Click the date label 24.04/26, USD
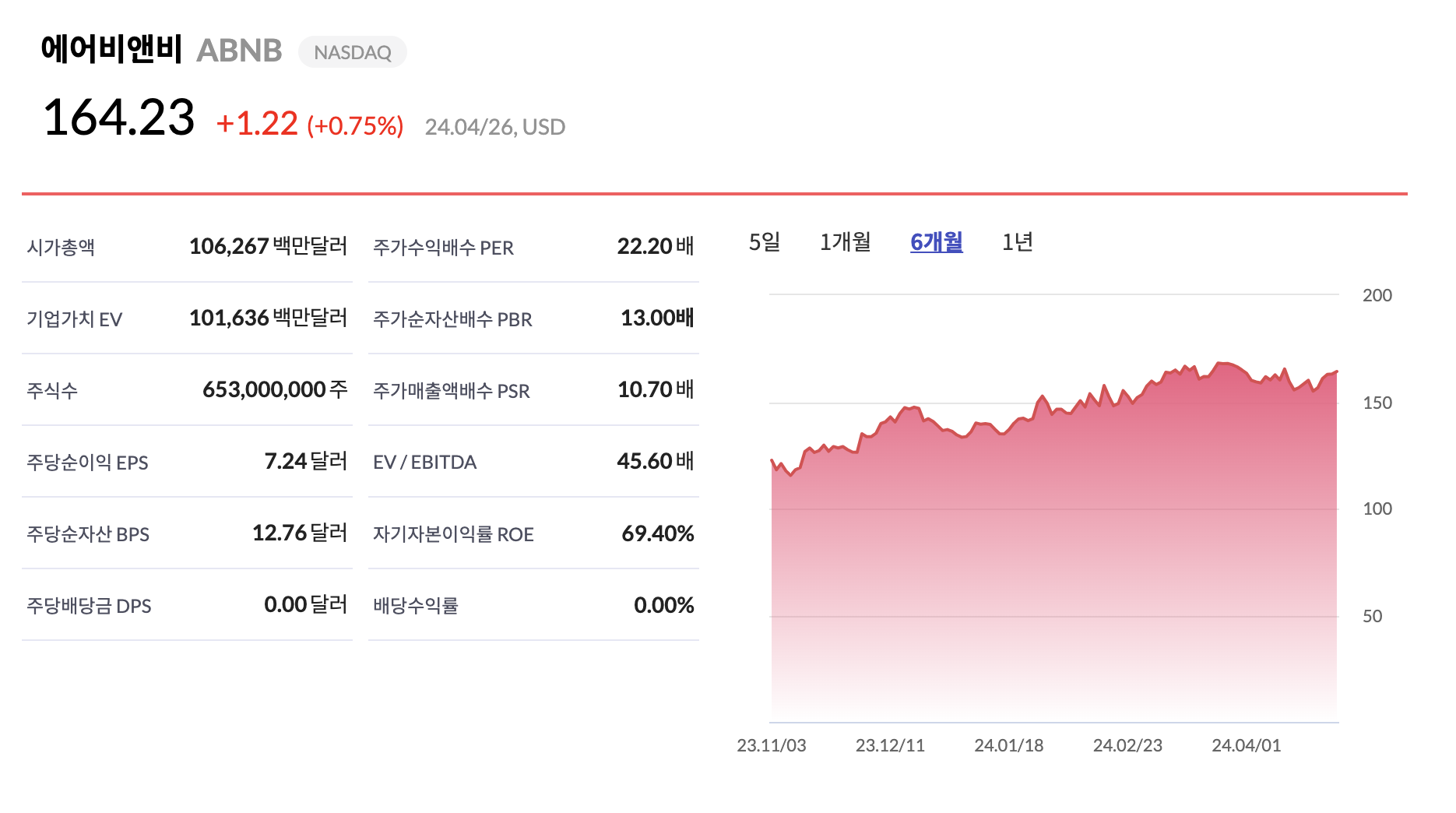The height and width of the screenshot is (813, 1456). coord(495,127)
